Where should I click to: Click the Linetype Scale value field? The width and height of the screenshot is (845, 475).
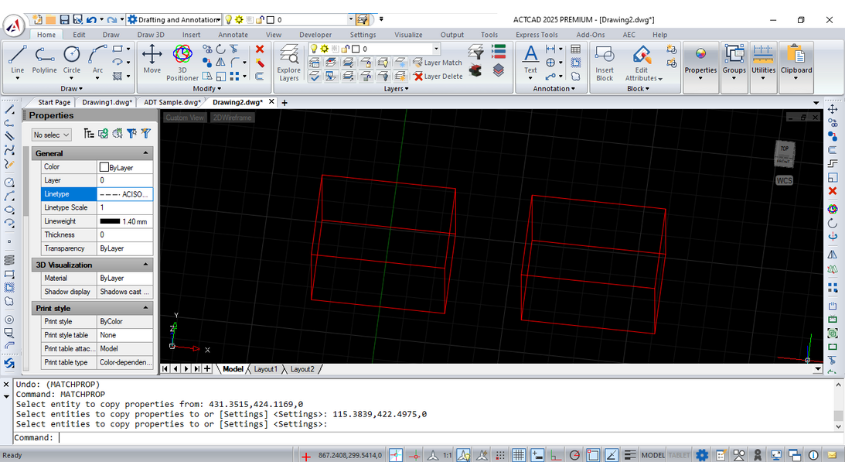124,208
